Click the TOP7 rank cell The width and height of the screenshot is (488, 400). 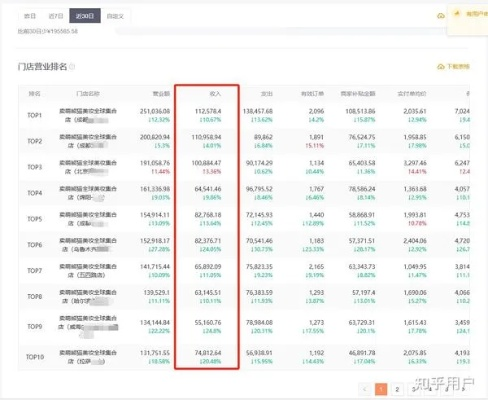coord(35,270)
